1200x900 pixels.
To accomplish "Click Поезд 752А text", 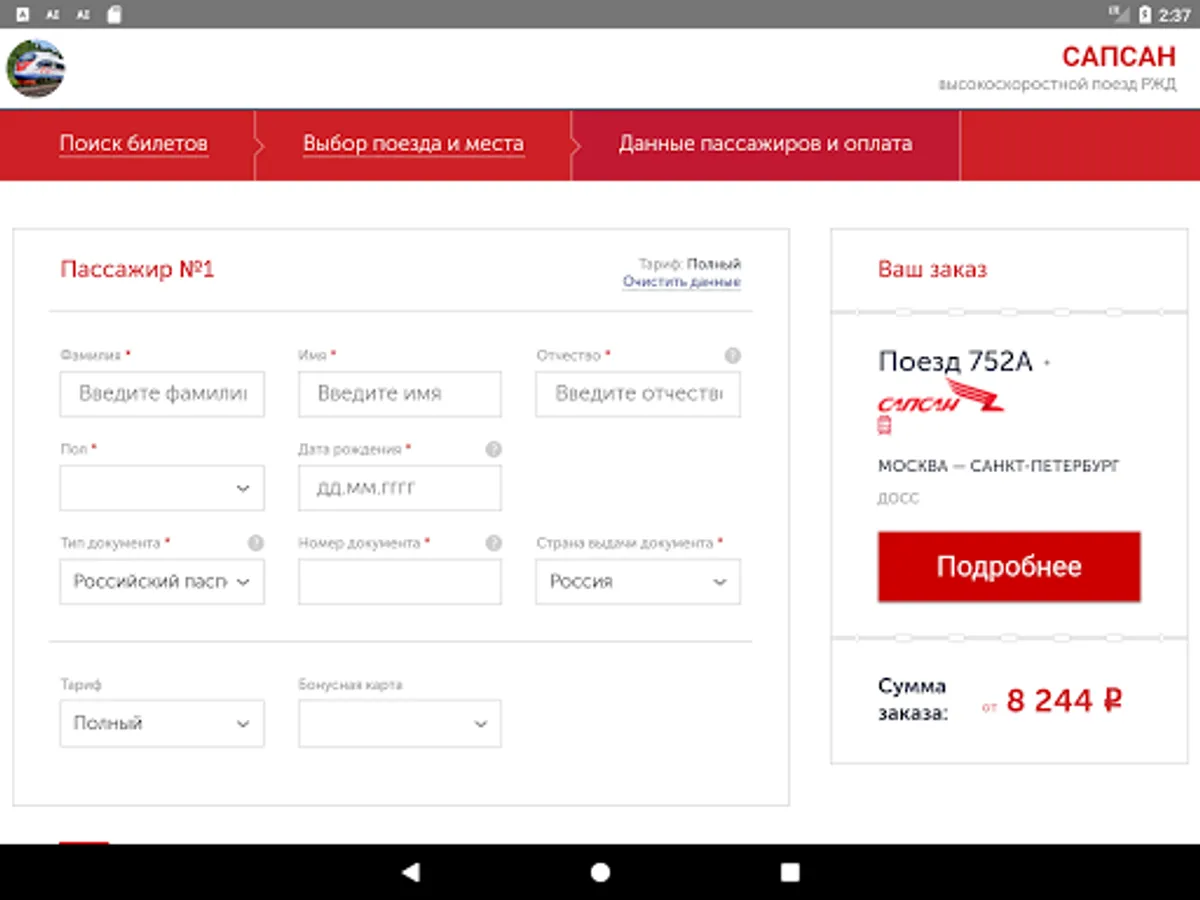I will pos(955,362).
